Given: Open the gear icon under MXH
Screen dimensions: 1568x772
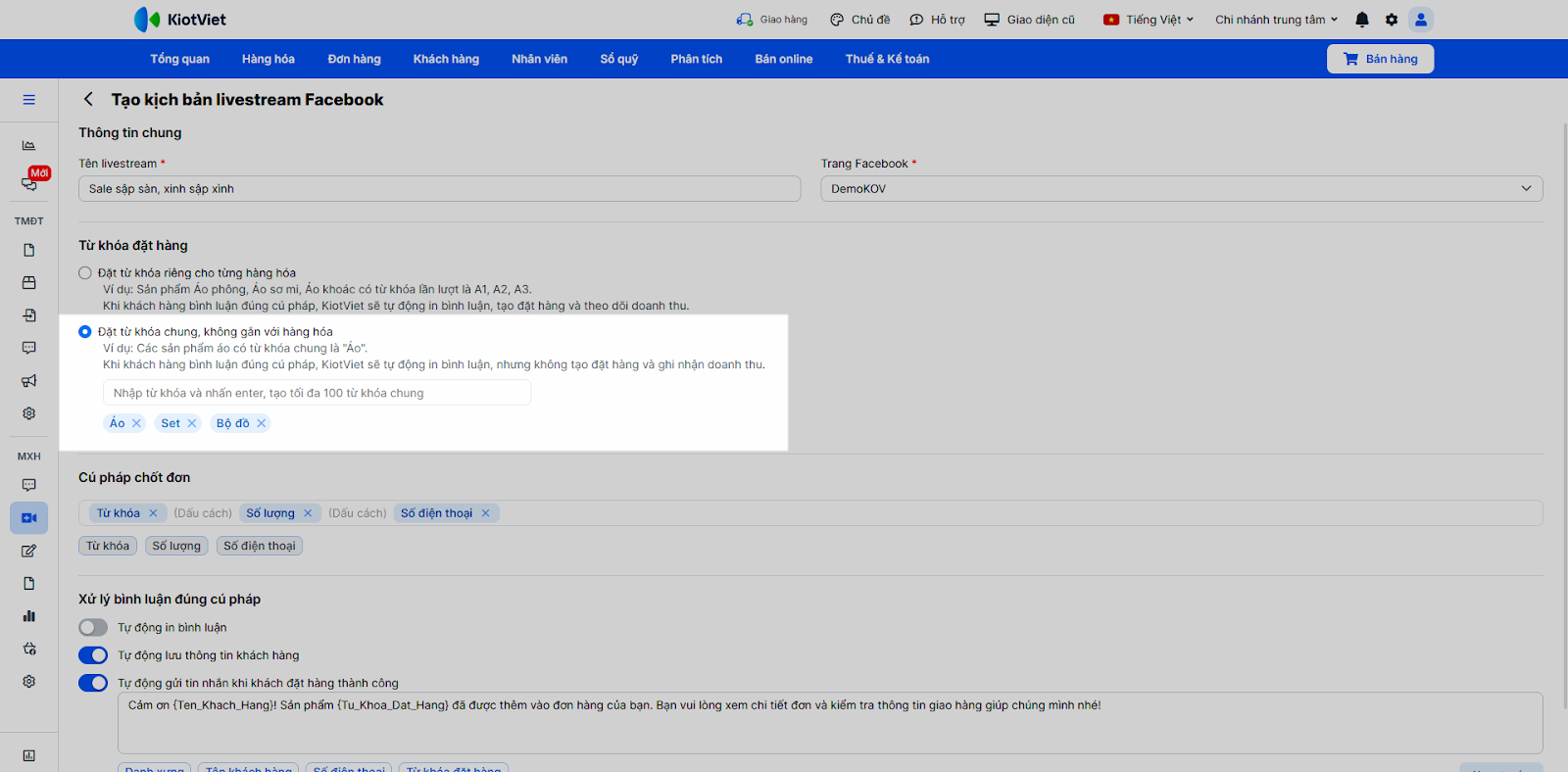Looking at the screenshot, I should [x=29, y=681].
